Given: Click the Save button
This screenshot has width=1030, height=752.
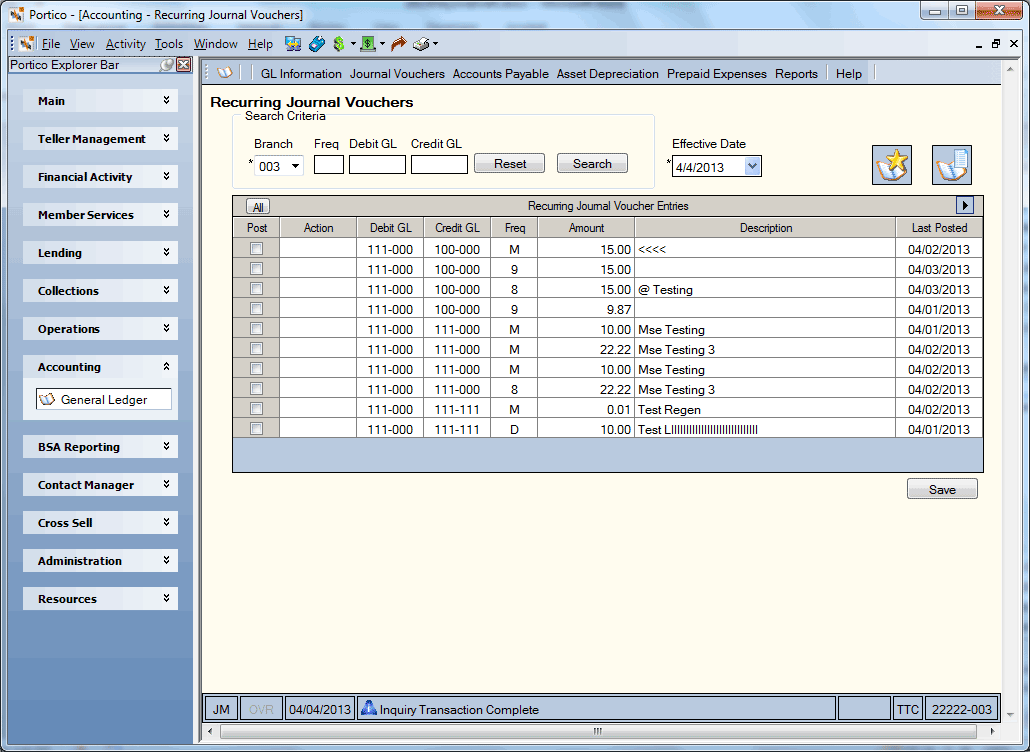Looking at the screenshot, I should [942, 489].
